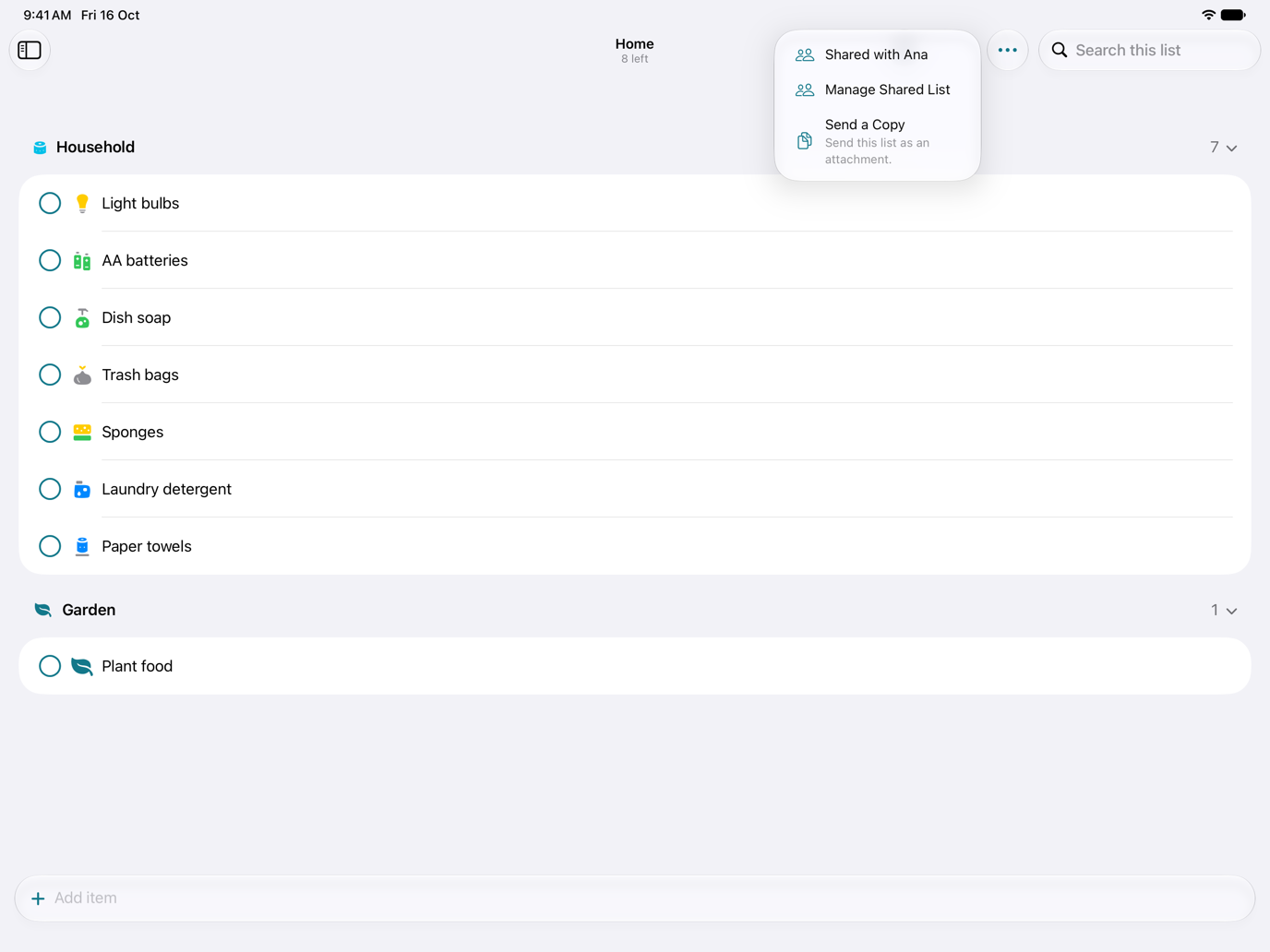
Task: Click the Garden section heading
Action: [89, 610]
